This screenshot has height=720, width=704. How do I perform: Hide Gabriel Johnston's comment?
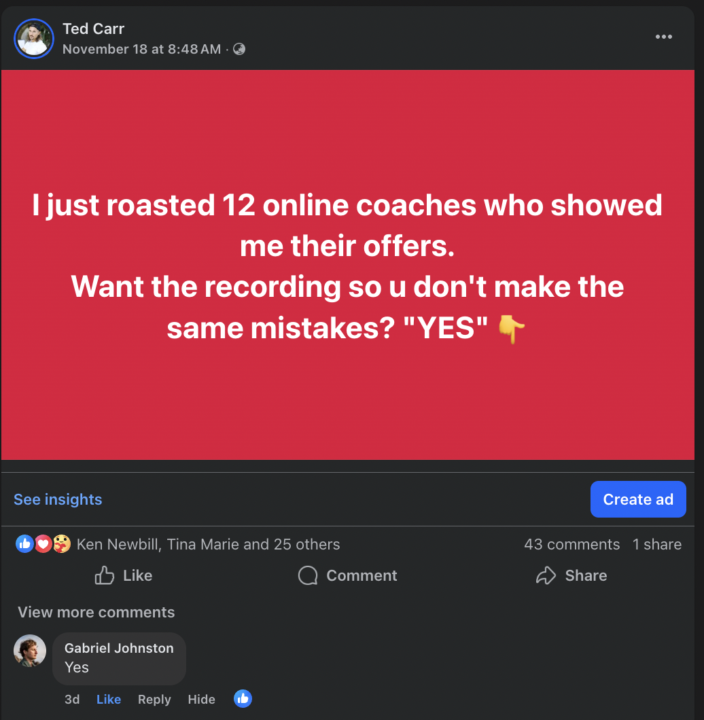click(201, 699)
